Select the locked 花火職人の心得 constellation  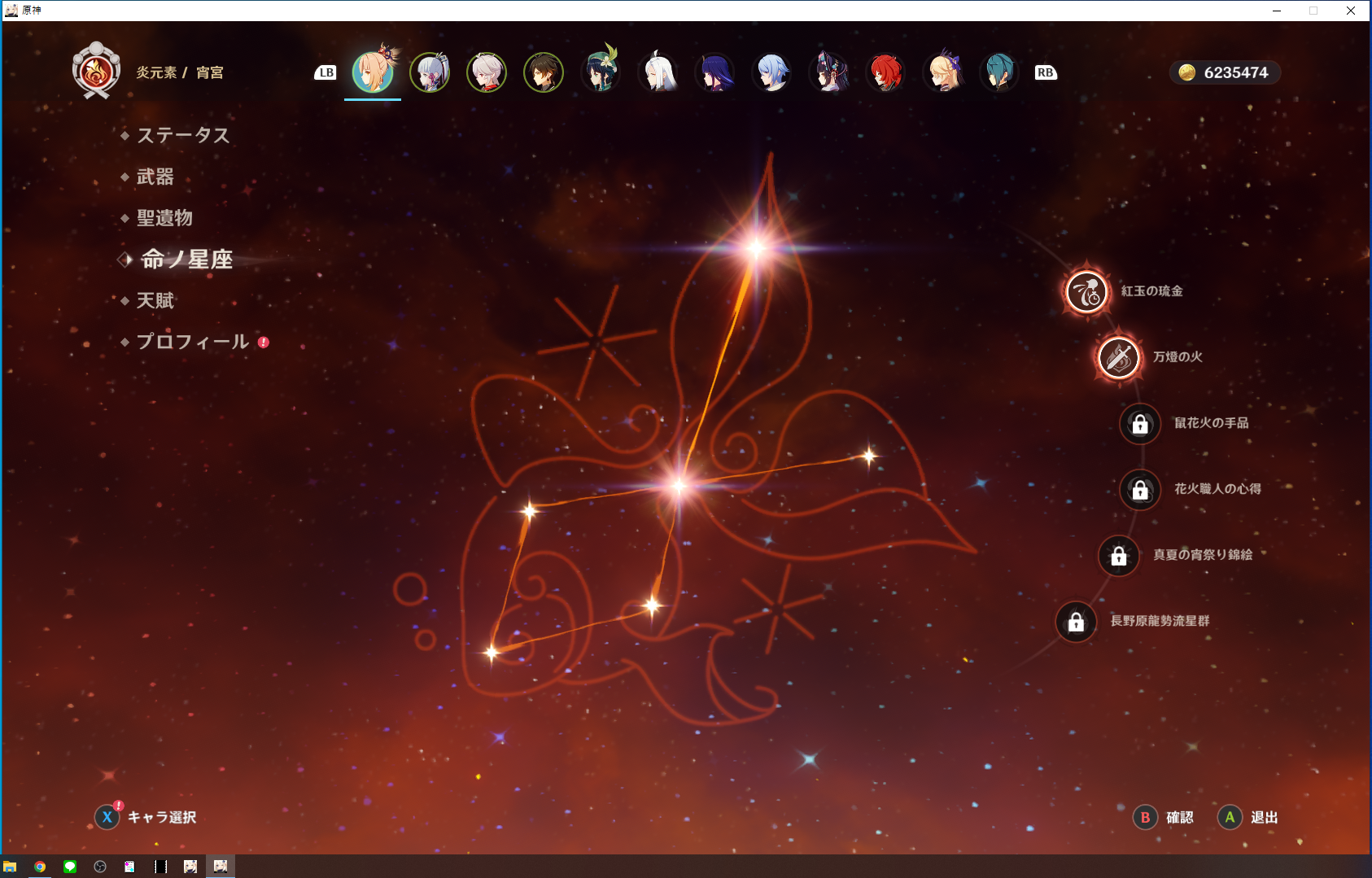click(1140, 489)
